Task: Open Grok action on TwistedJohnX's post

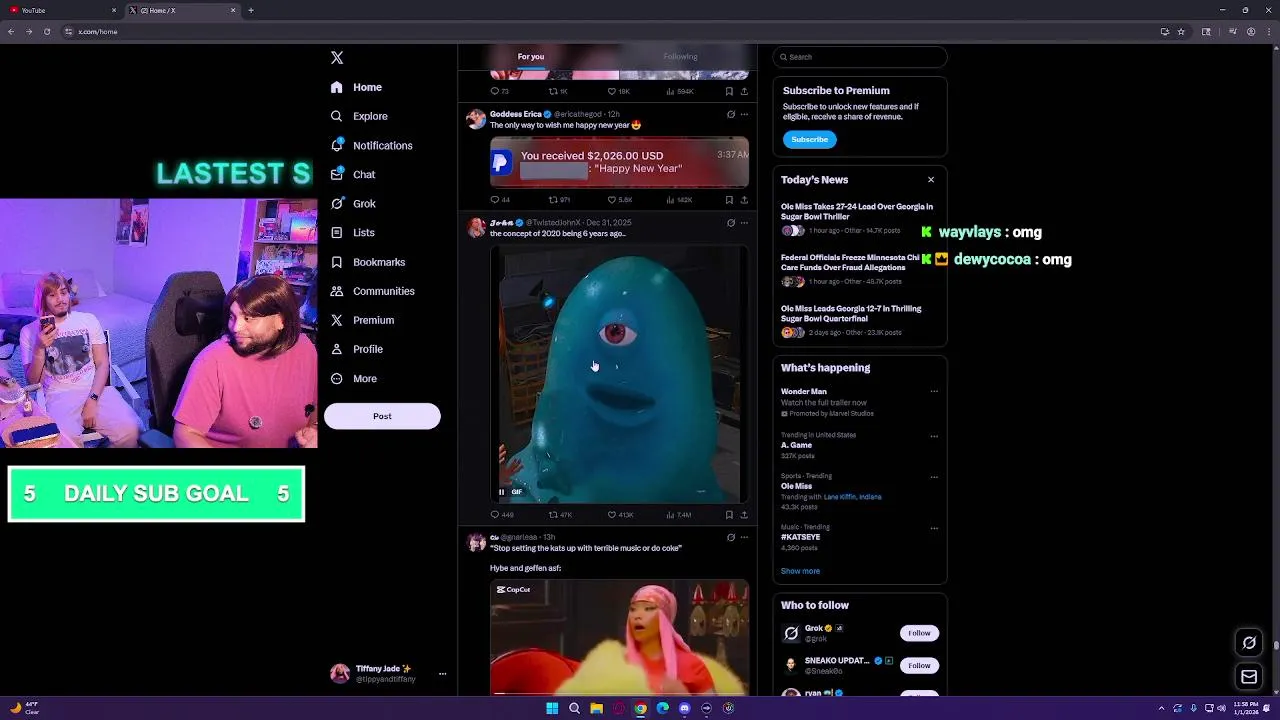Action: [731, 223]
